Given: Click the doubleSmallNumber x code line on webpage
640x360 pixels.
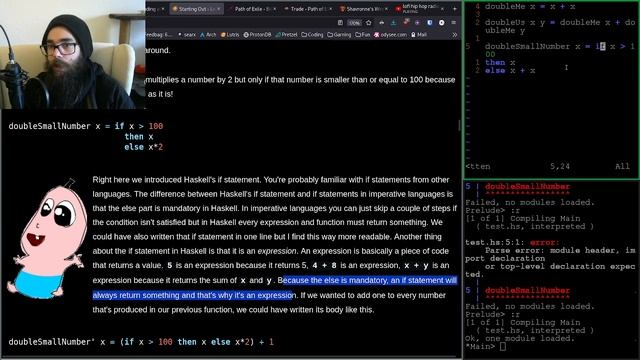Looking at the screenshot, I should tap(86, 126).
